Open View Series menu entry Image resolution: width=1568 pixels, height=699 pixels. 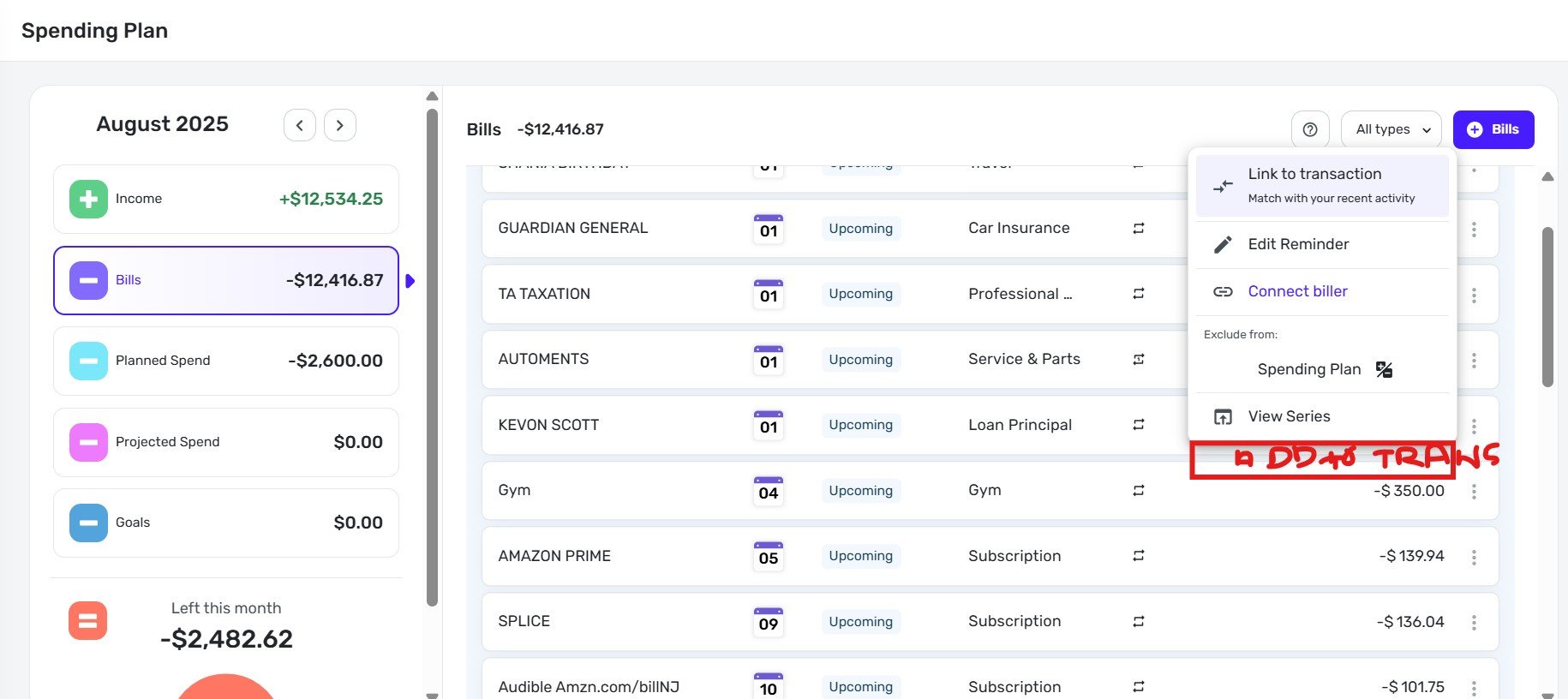tap(1322, 416)
